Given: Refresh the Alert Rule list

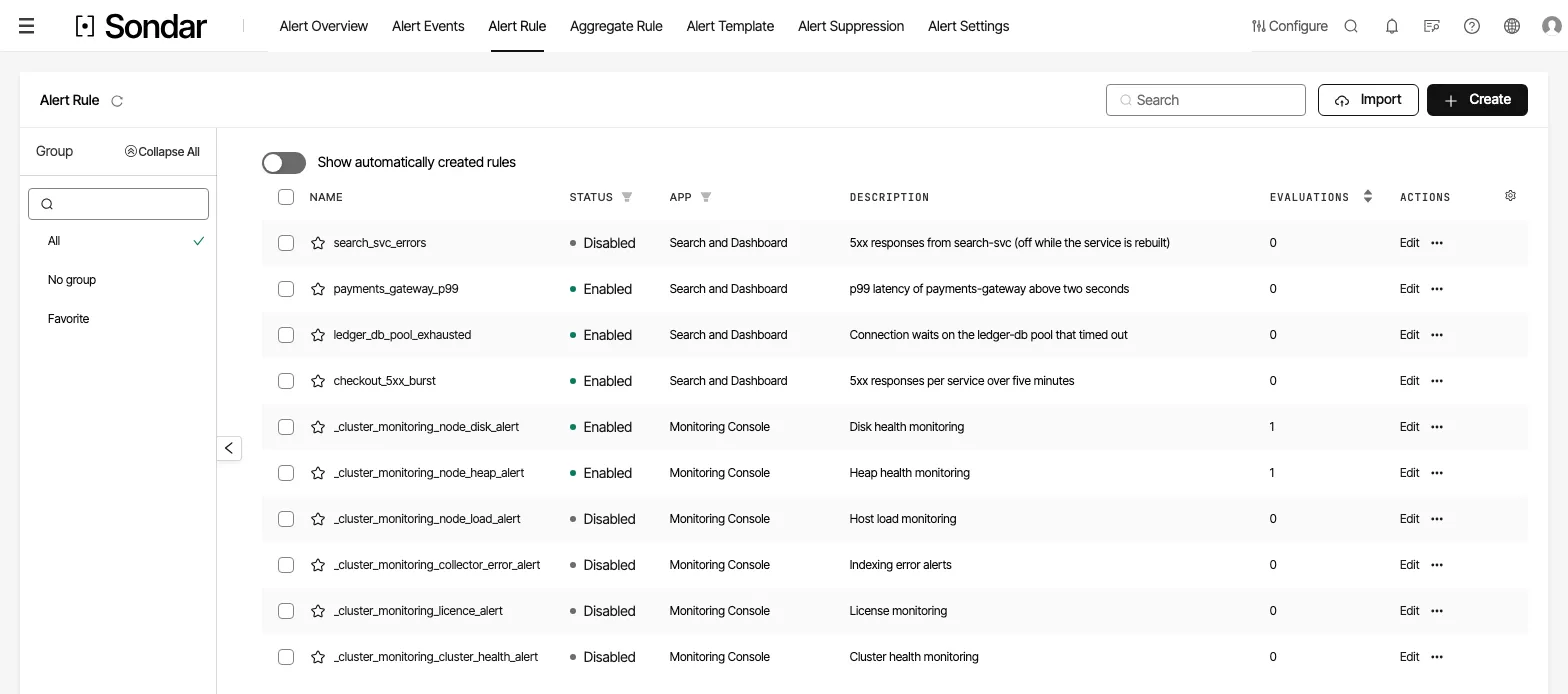Looking at the screenshot, I should point(117,101).
